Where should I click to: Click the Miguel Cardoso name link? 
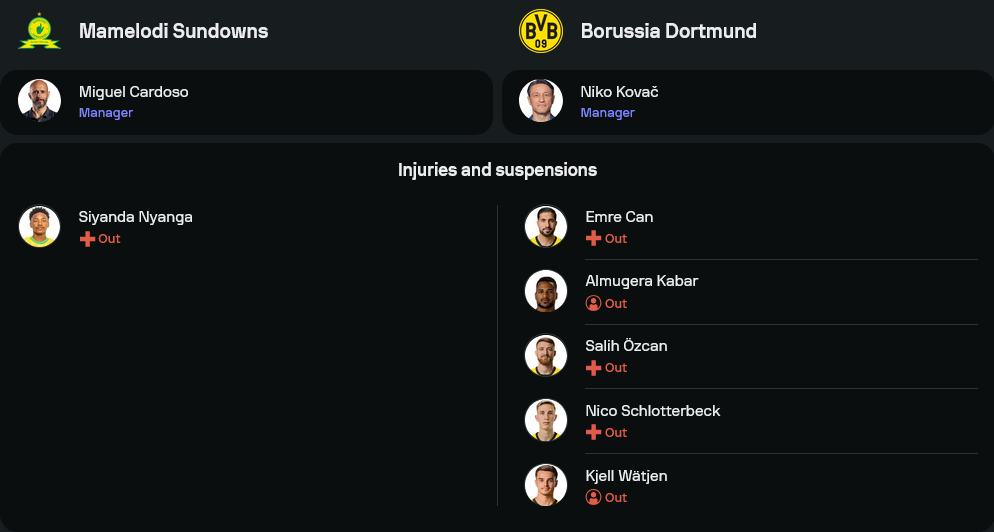133,92
